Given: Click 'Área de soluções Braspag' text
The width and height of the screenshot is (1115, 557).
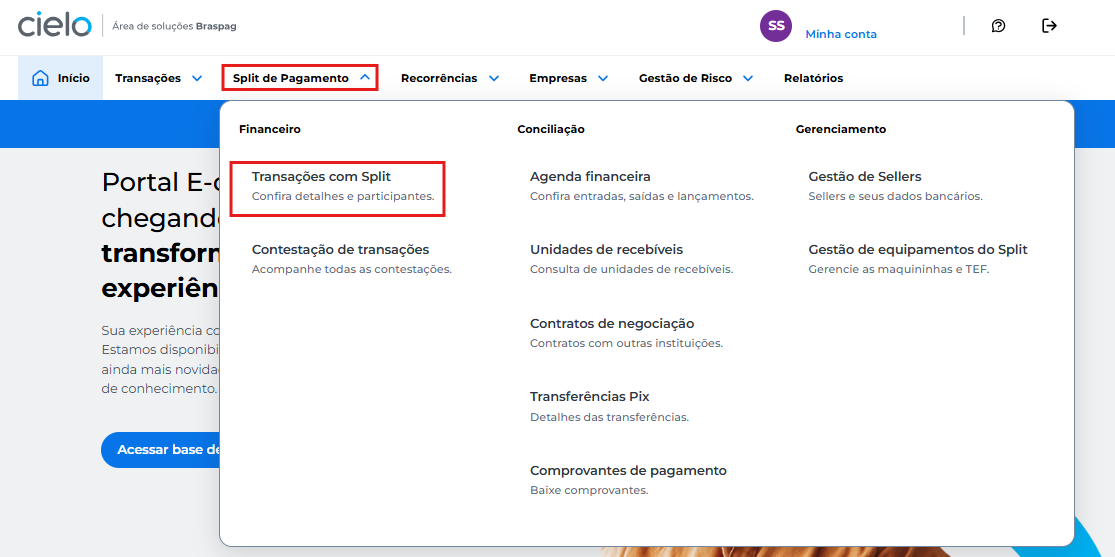Looking at the screenshot, I should click(174, 26).
